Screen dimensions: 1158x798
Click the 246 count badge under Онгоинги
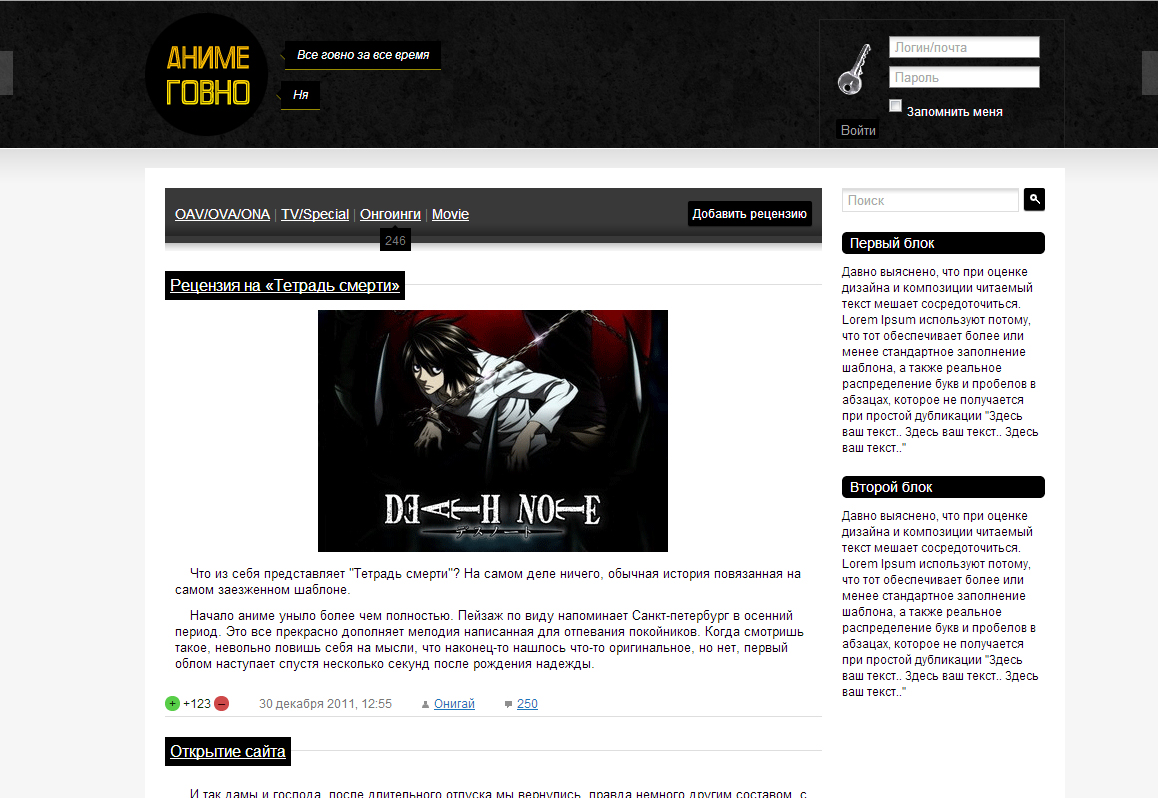click(x=395, y=240)
